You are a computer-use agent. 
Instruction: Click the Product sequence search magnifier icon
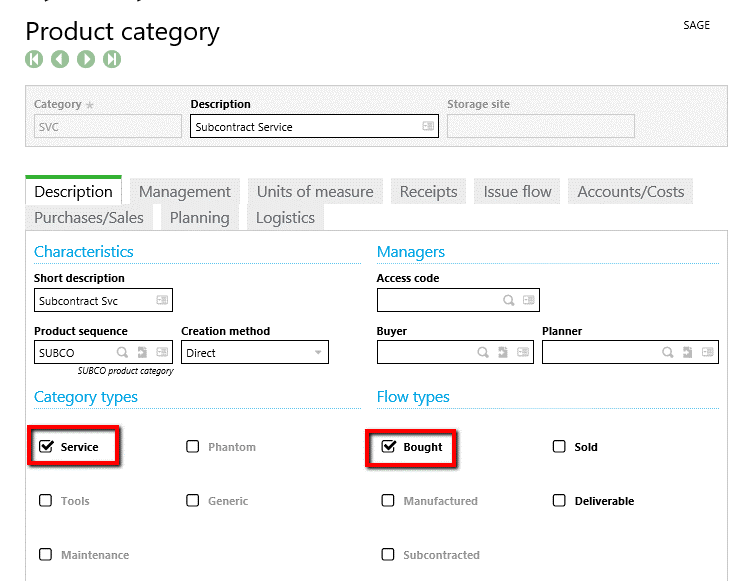(122, 353)
